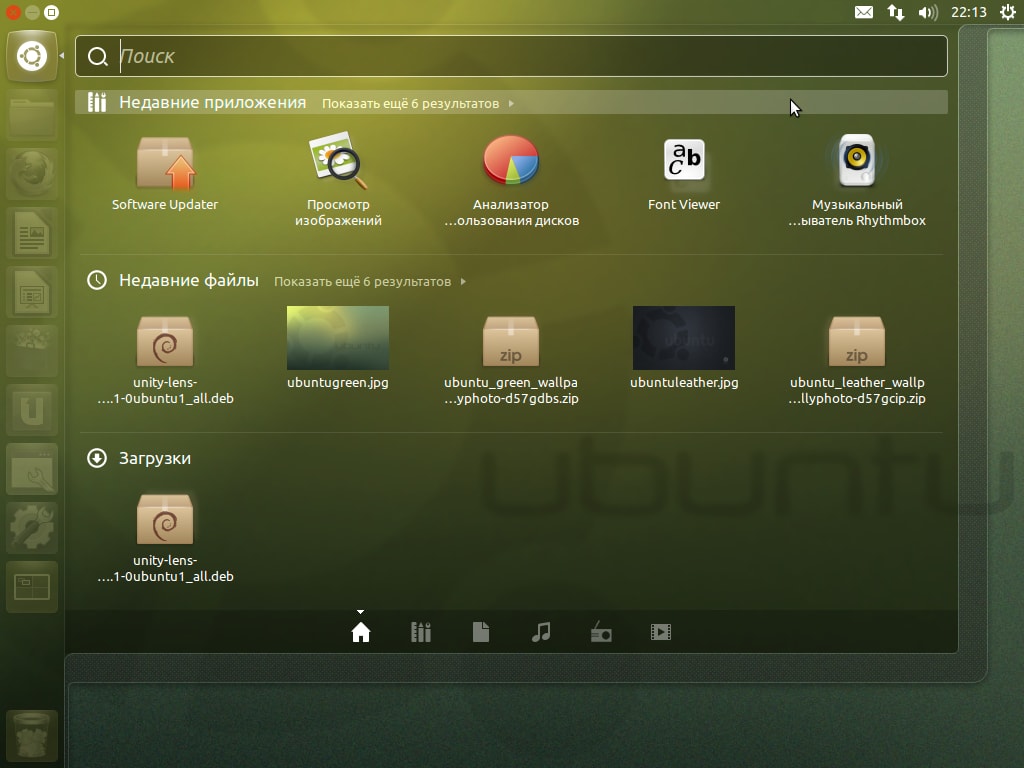Switch to the Music lens tab

pyautogui.click(x=541, y=632)
